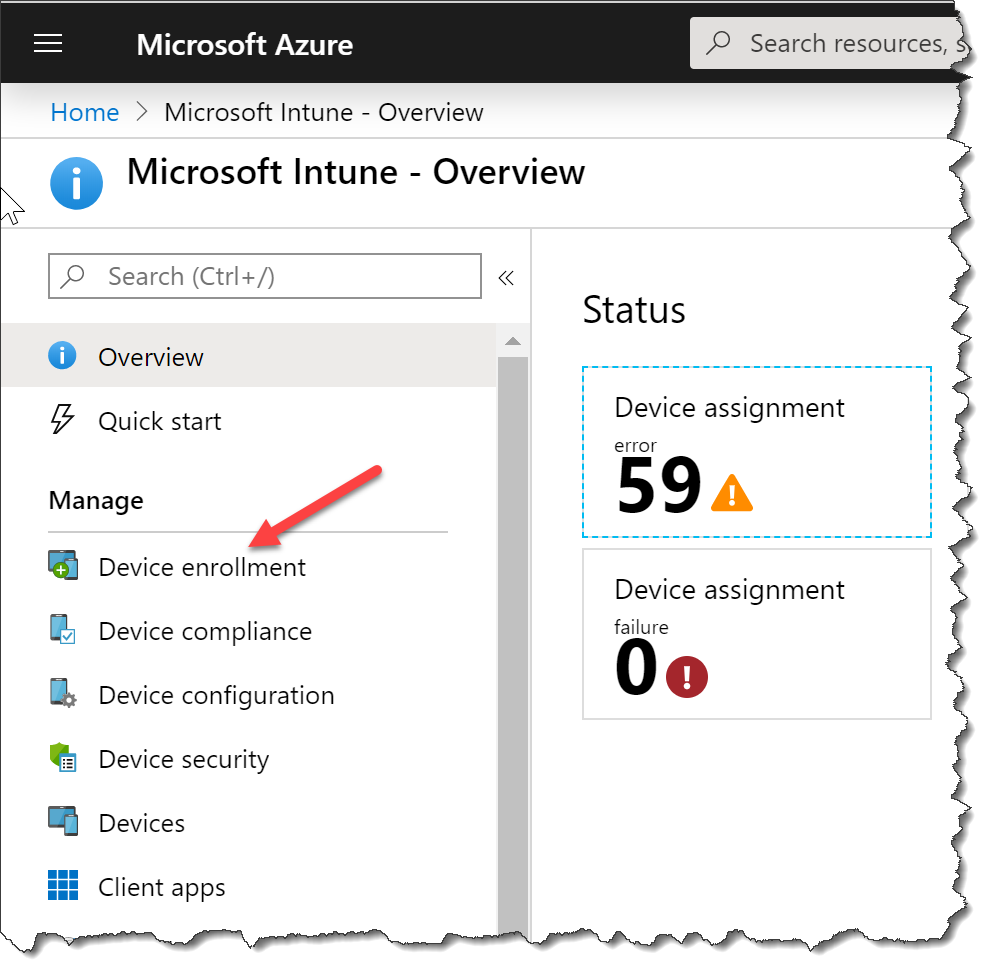The image size is (995, 973).
Task: Click the Quick start lightning icon
Action: point(63,420)
